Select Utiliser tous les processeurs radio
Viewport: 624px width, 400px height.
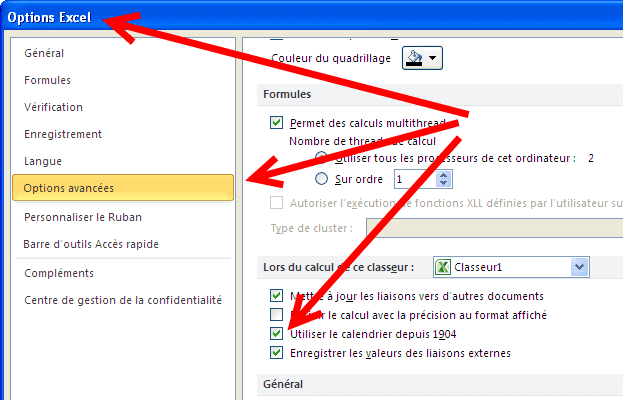point(321,158)
